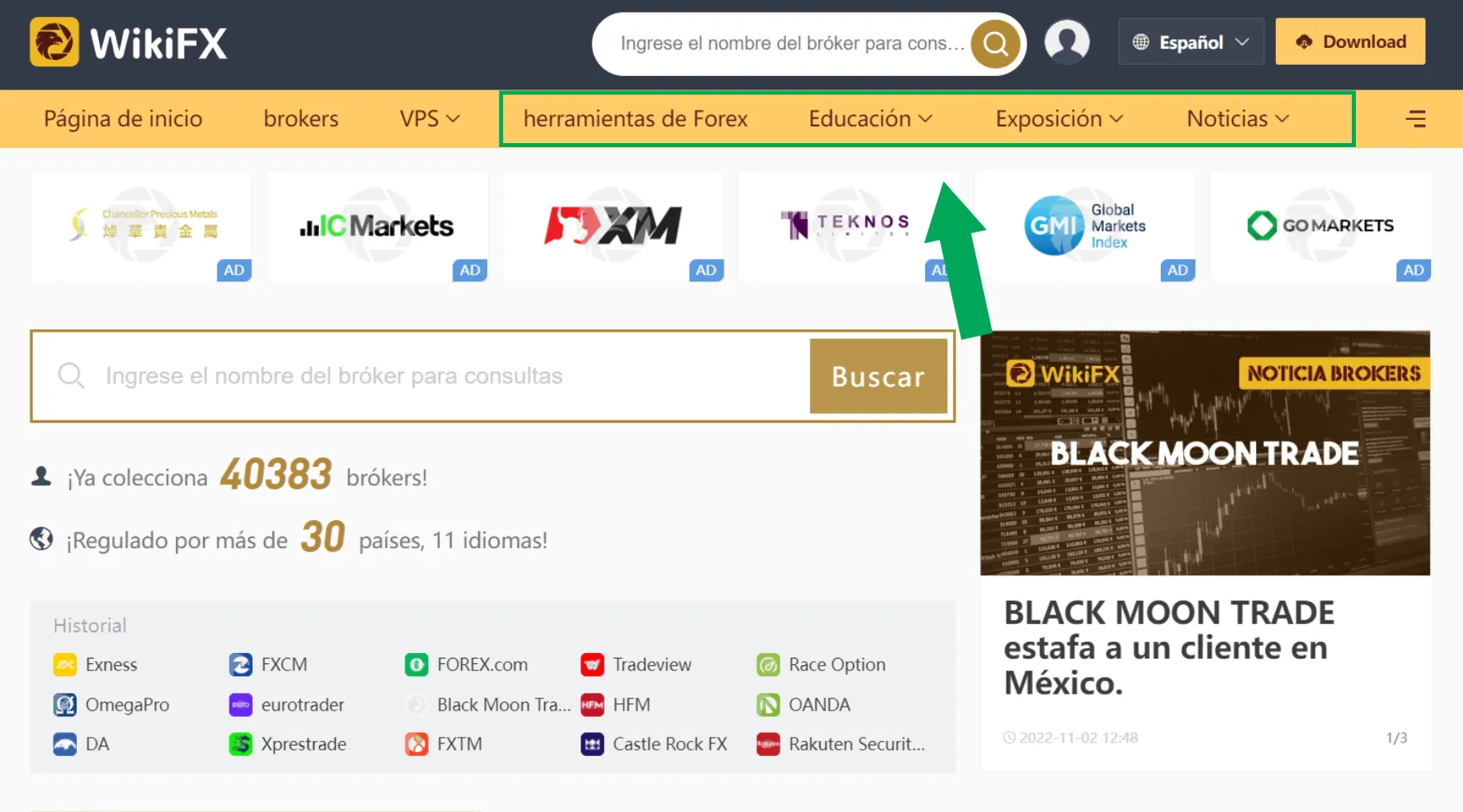Click the WikiFX logo in the header
The image size is (1463, 812).
coord(129,42)
